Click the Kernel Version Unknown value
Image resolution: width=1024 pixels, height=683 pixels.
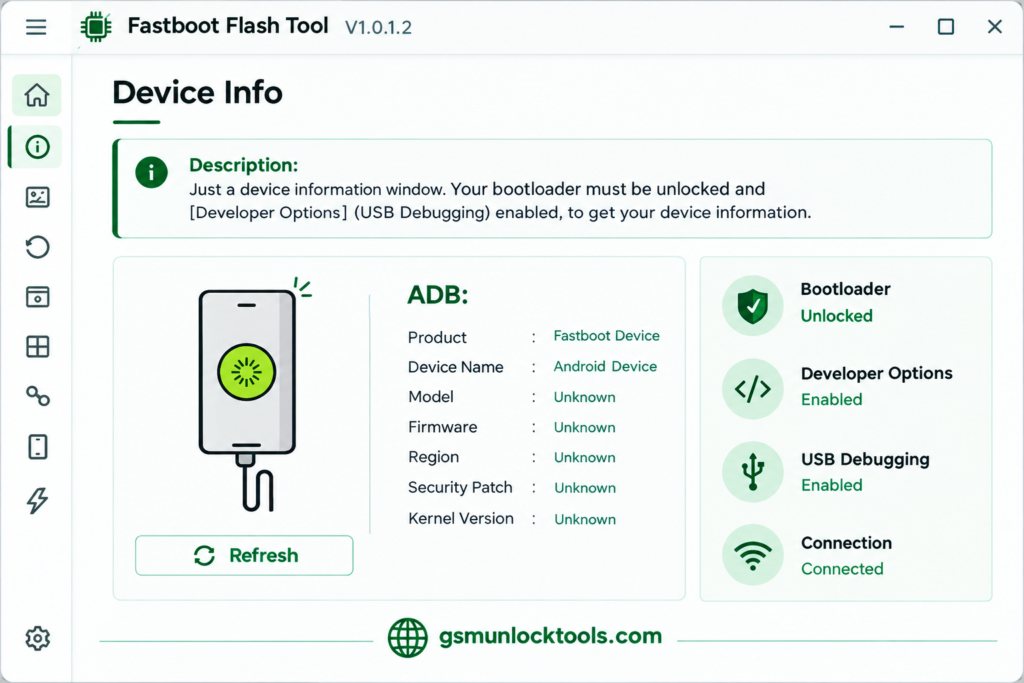[x=584, y=519]
